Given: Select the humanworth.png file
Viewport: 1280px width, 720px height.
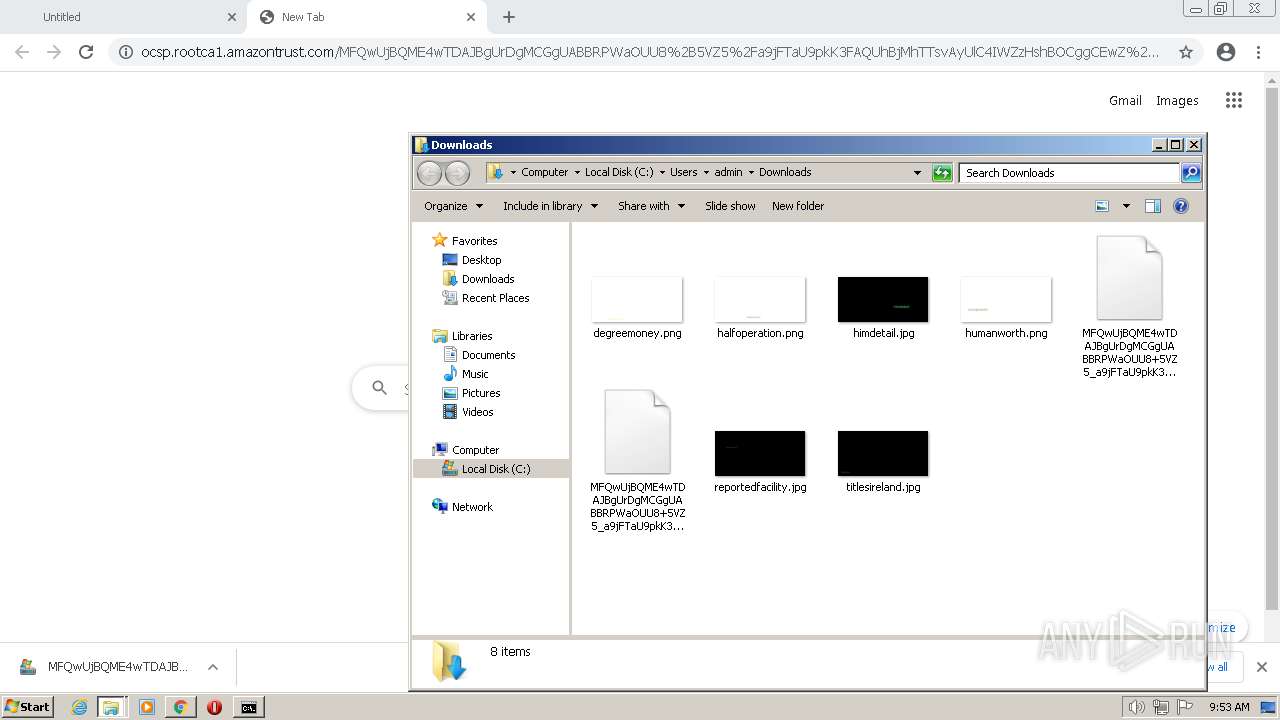Looking at the screenshot, I should pos(1006,308).
